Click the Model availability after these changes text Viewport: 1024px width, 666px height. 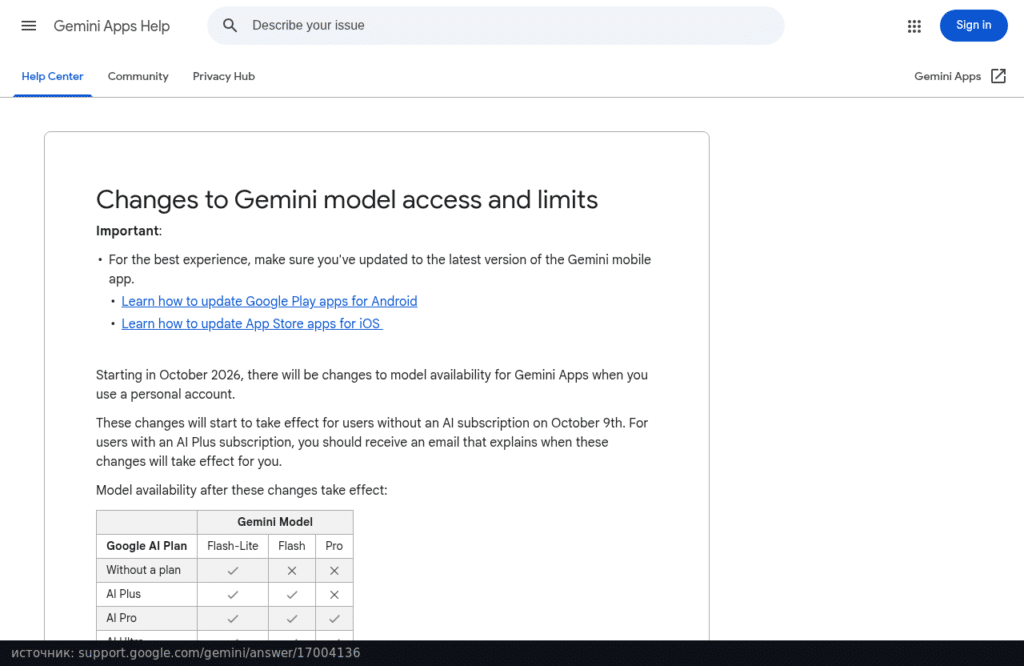point(242,490)
